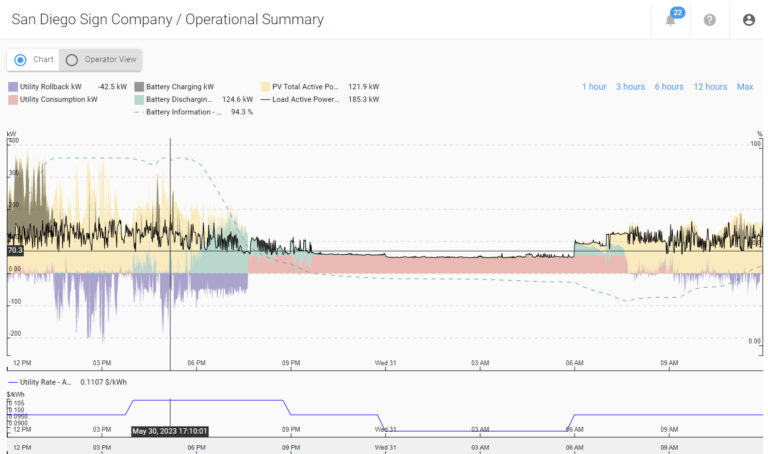Click the help question mark icon
The height and width of the screenshot is (454, 768).
coord(710,20)
